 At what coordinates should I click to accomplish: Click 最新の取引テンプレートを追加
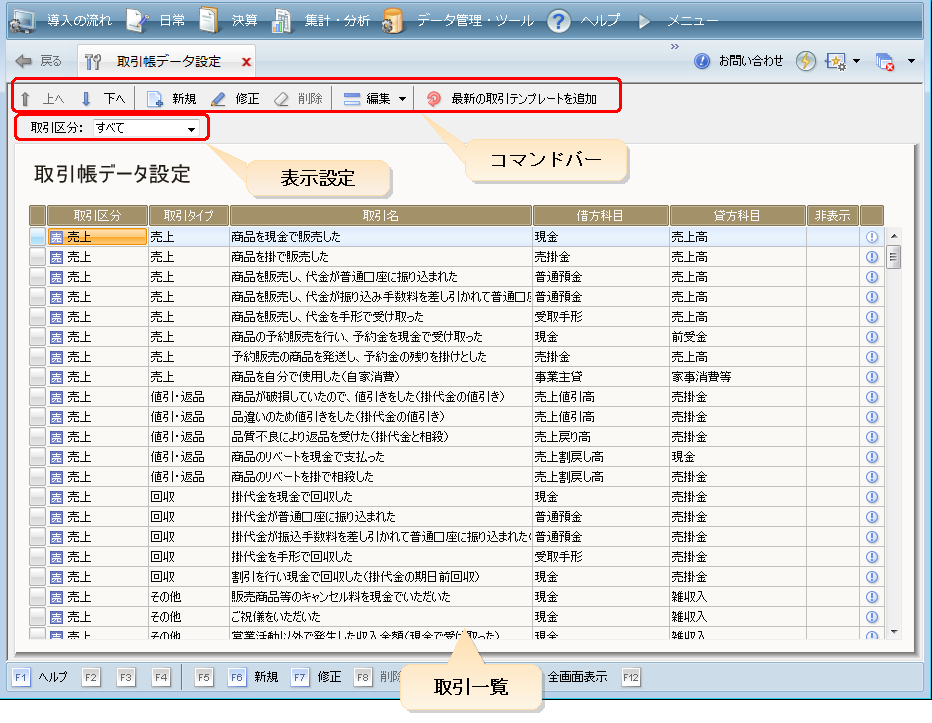tap(512, 99)
